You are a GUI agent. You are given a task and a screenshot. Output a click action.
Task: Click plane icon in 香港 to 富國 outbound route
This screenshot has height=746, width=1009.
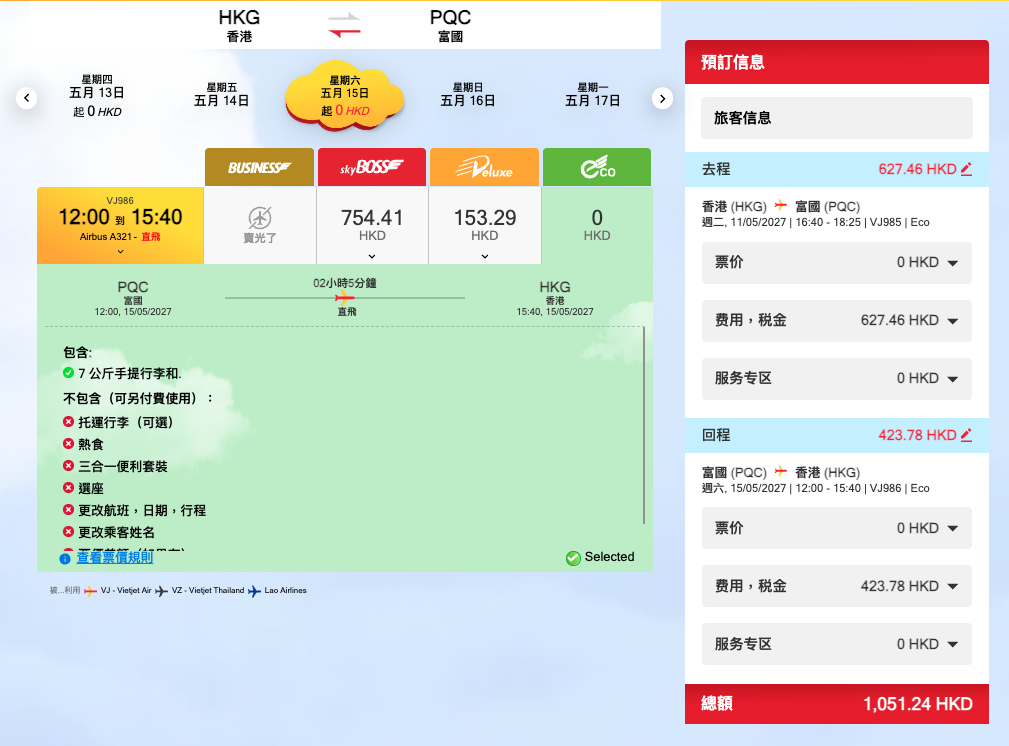click(x=781, y=205)
